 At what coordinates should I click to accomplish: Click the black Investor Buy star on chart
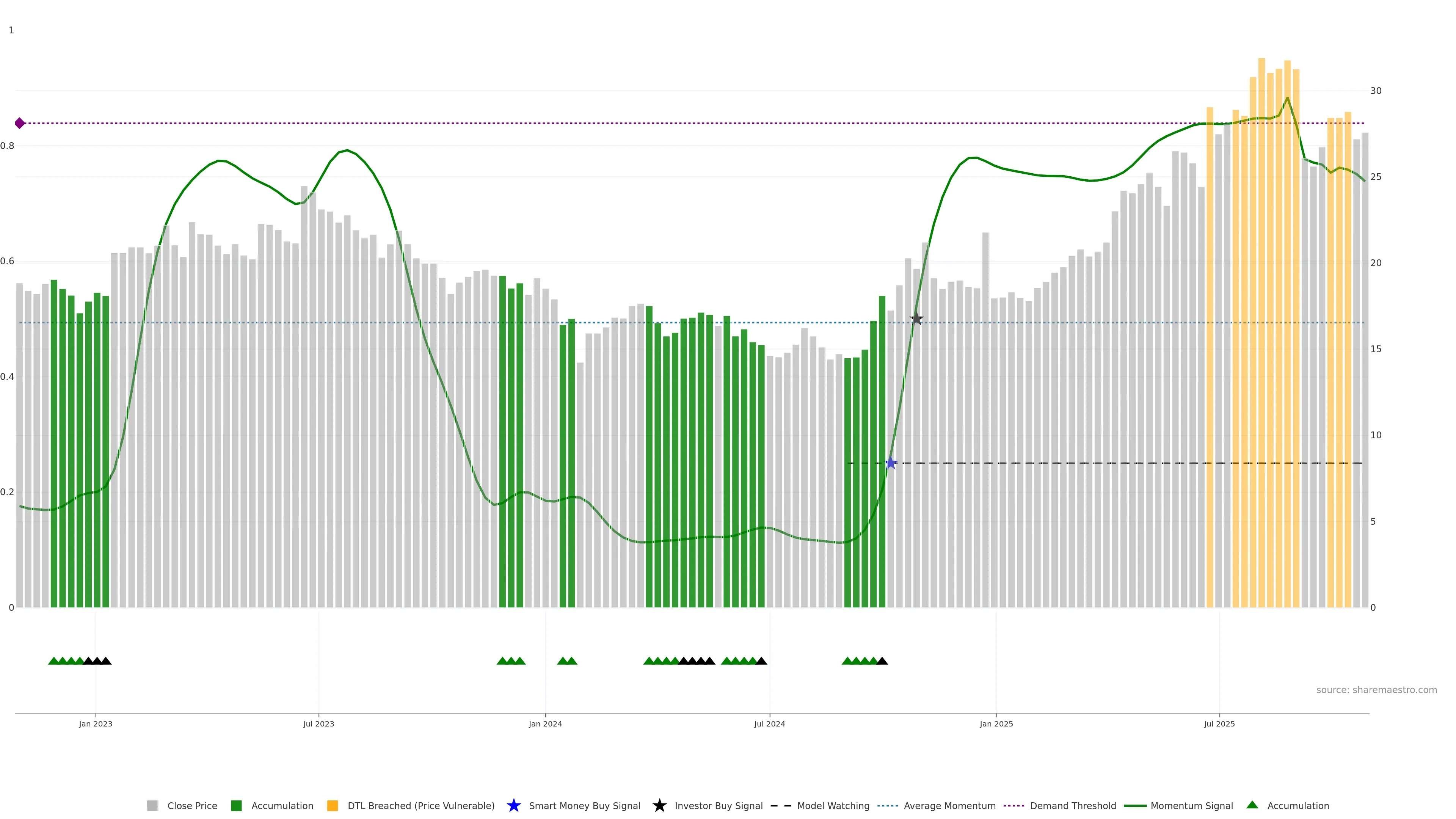tap(917, 319)
